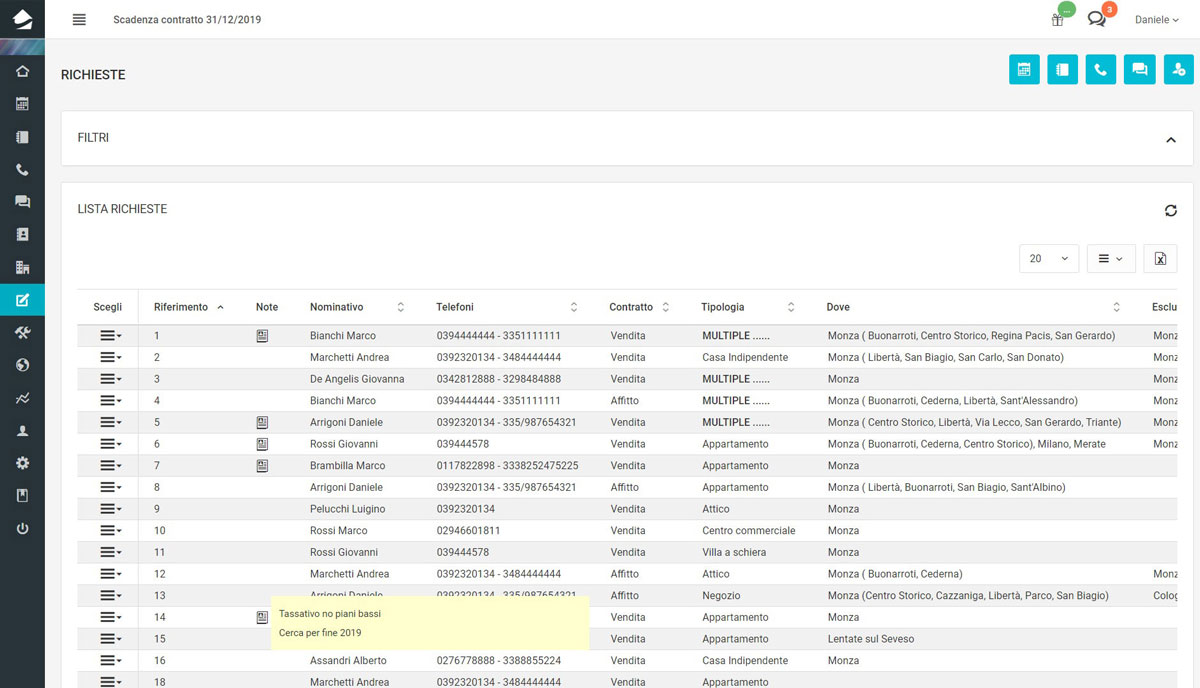Image resolution: width=1200 pixels, height=688 pixels.
Task: Open the globe icon in the sidebar
Action: coord(22,365)
